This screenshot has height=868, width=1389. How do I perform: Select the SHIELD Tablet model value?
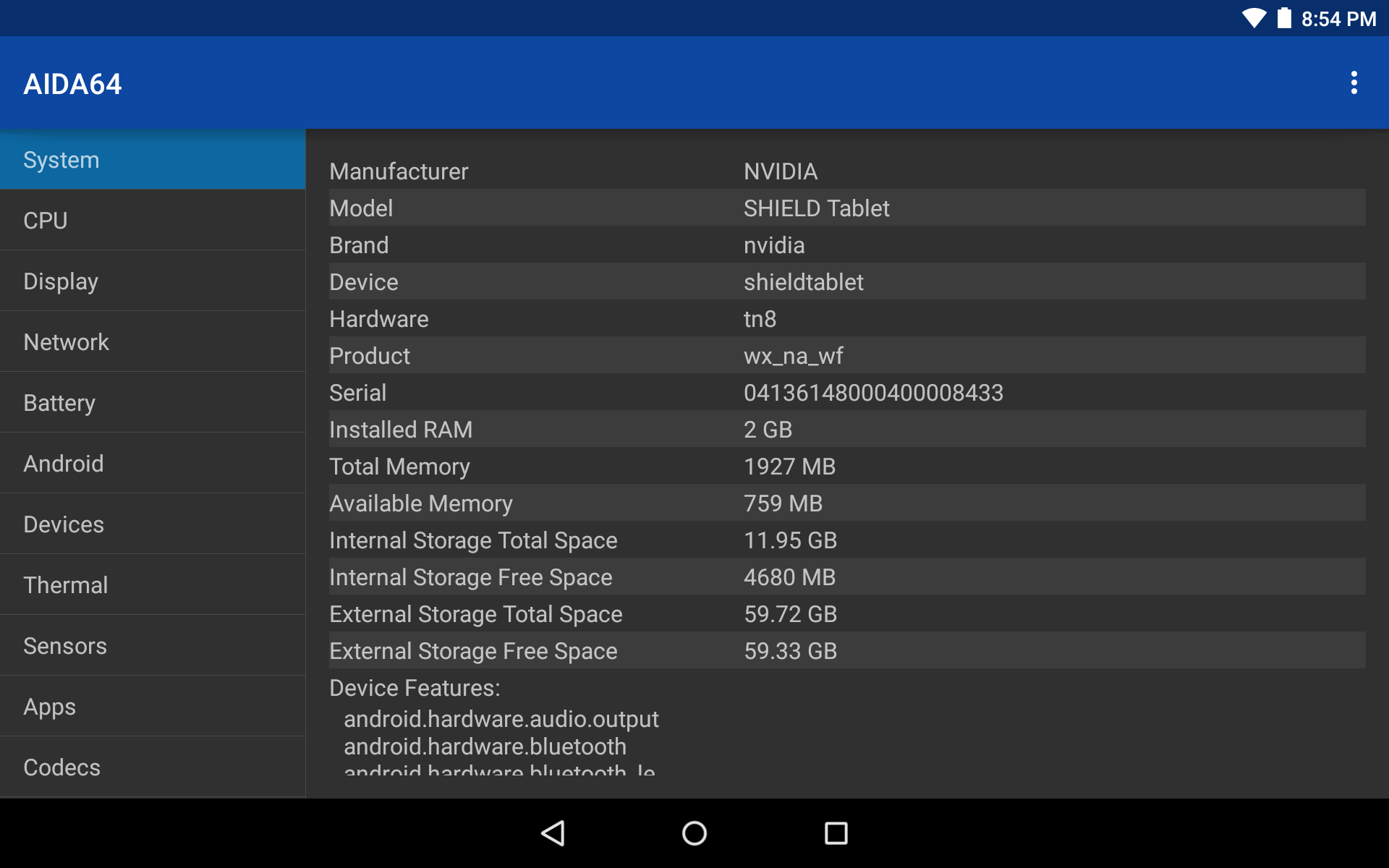point(816,208)
